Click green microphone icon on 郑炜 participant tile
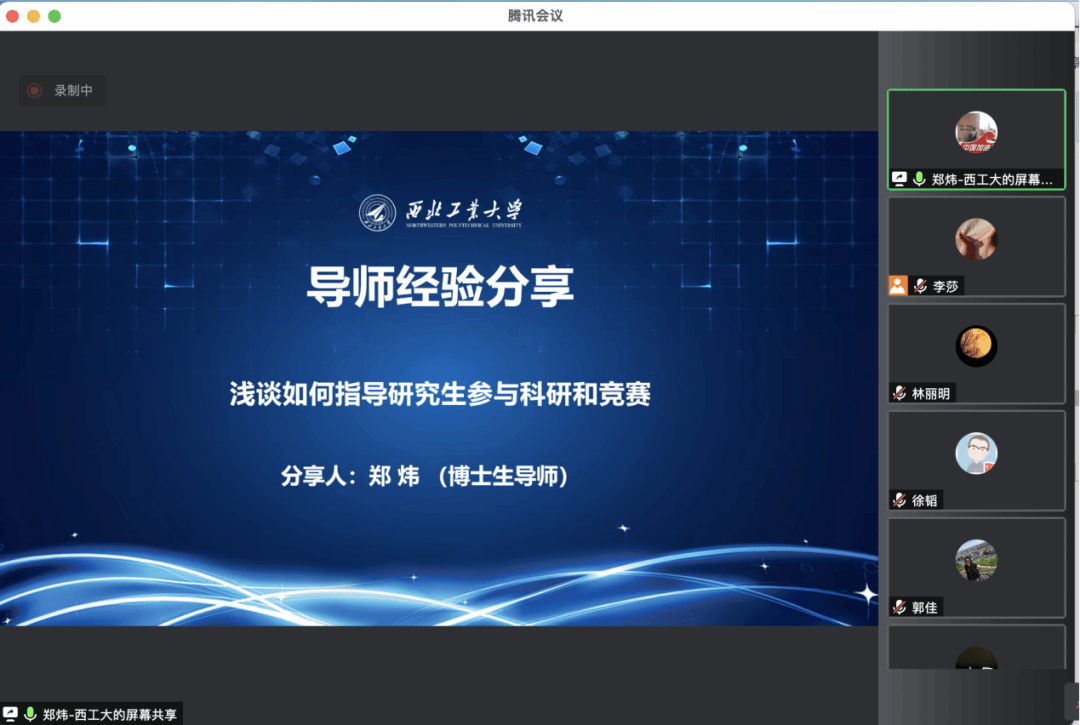This screenshot has height=725, width=1080. [919, 179]
